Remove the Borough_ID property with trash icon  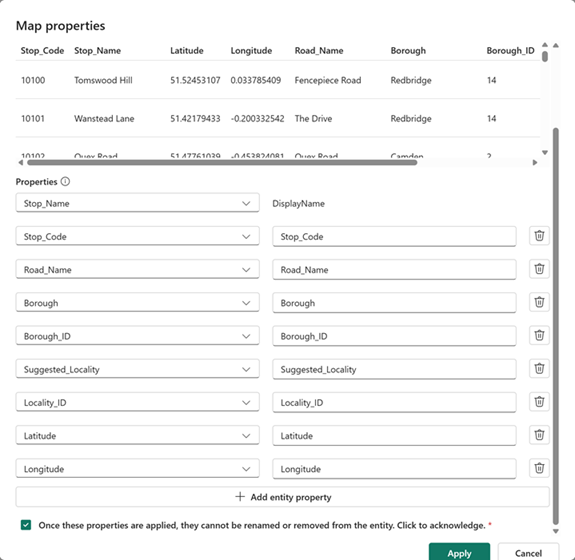pos(539,335)
